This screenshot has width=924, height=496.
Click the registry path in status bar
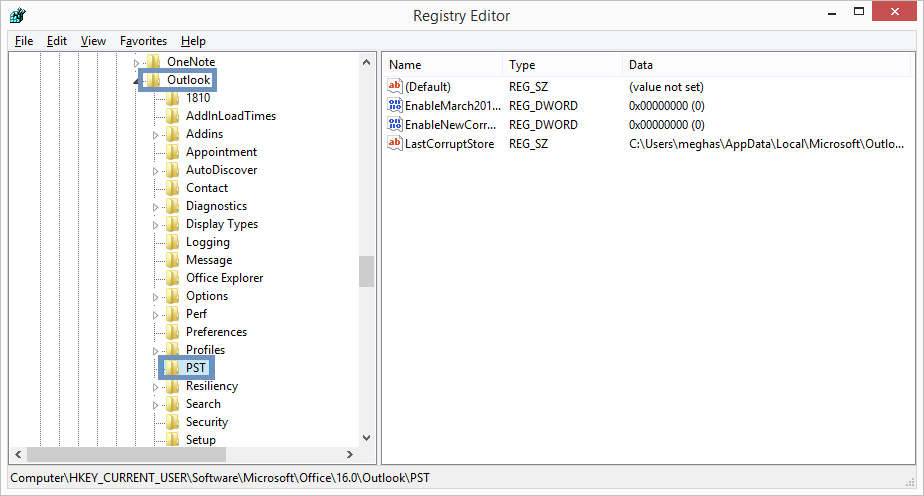[220, 478]
